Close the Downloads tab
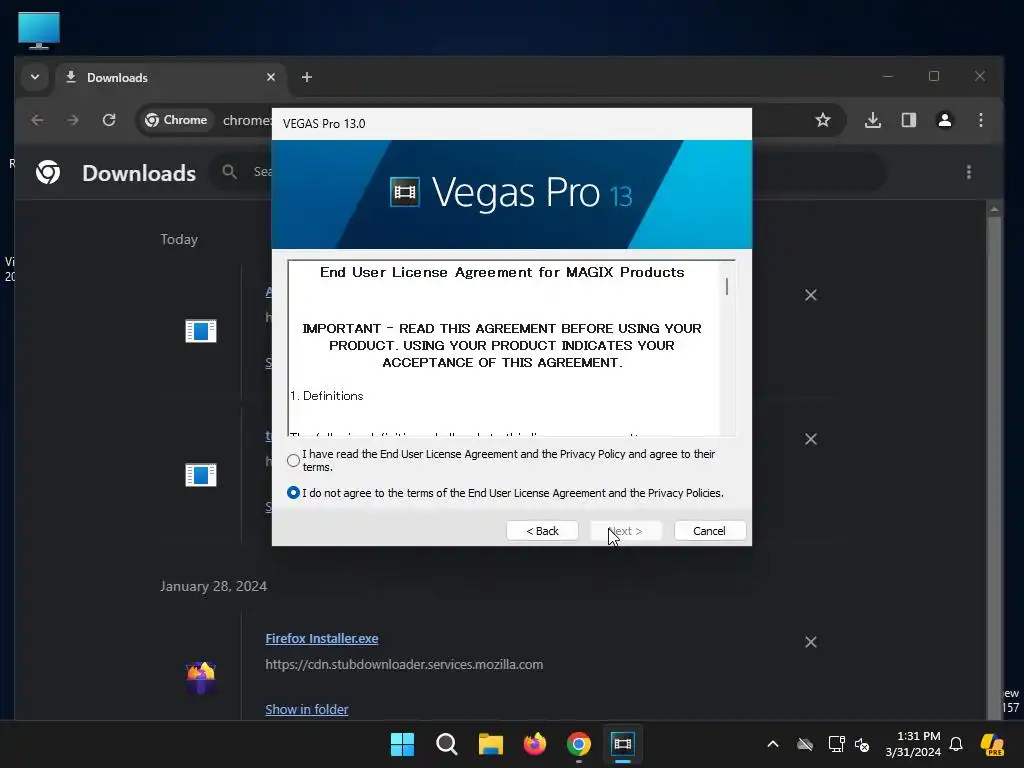 point(271,78)
